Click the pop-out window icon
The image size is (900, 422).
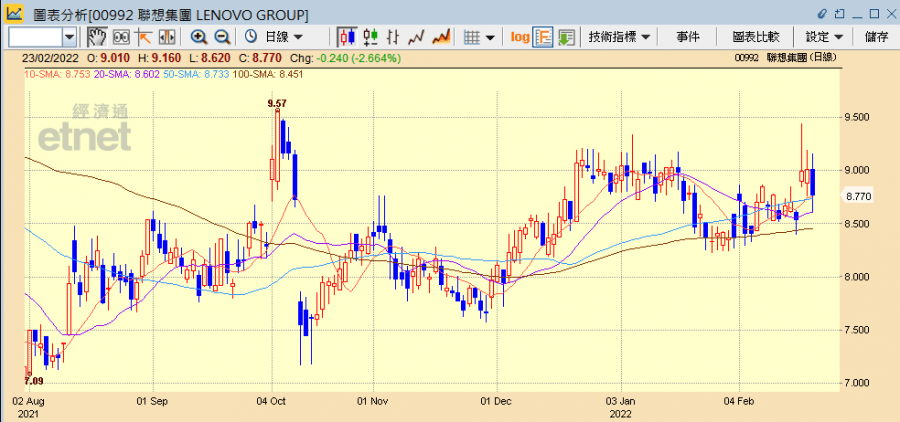(840, 13)
